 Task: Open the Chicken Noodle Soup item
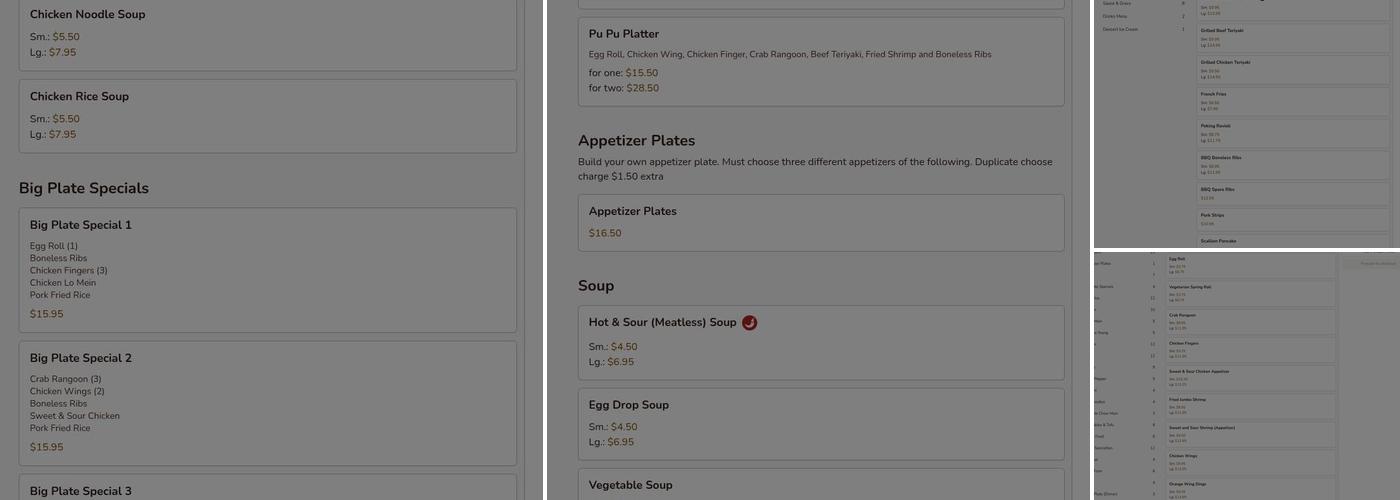[x=267, y=33]
